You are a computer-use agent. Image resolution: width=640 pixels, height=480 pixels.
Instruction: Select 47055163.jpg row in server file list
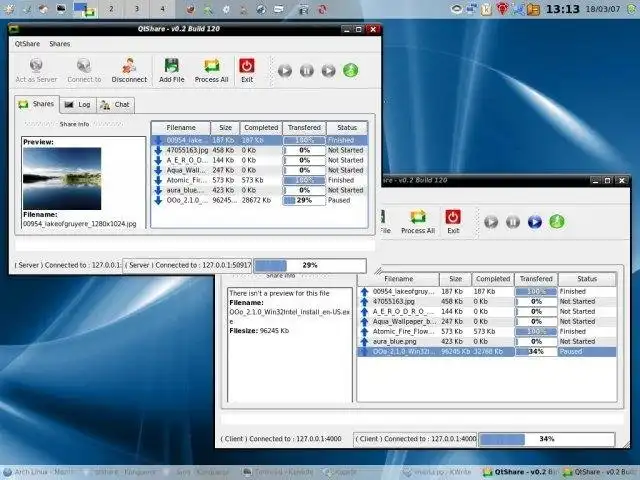187,150
